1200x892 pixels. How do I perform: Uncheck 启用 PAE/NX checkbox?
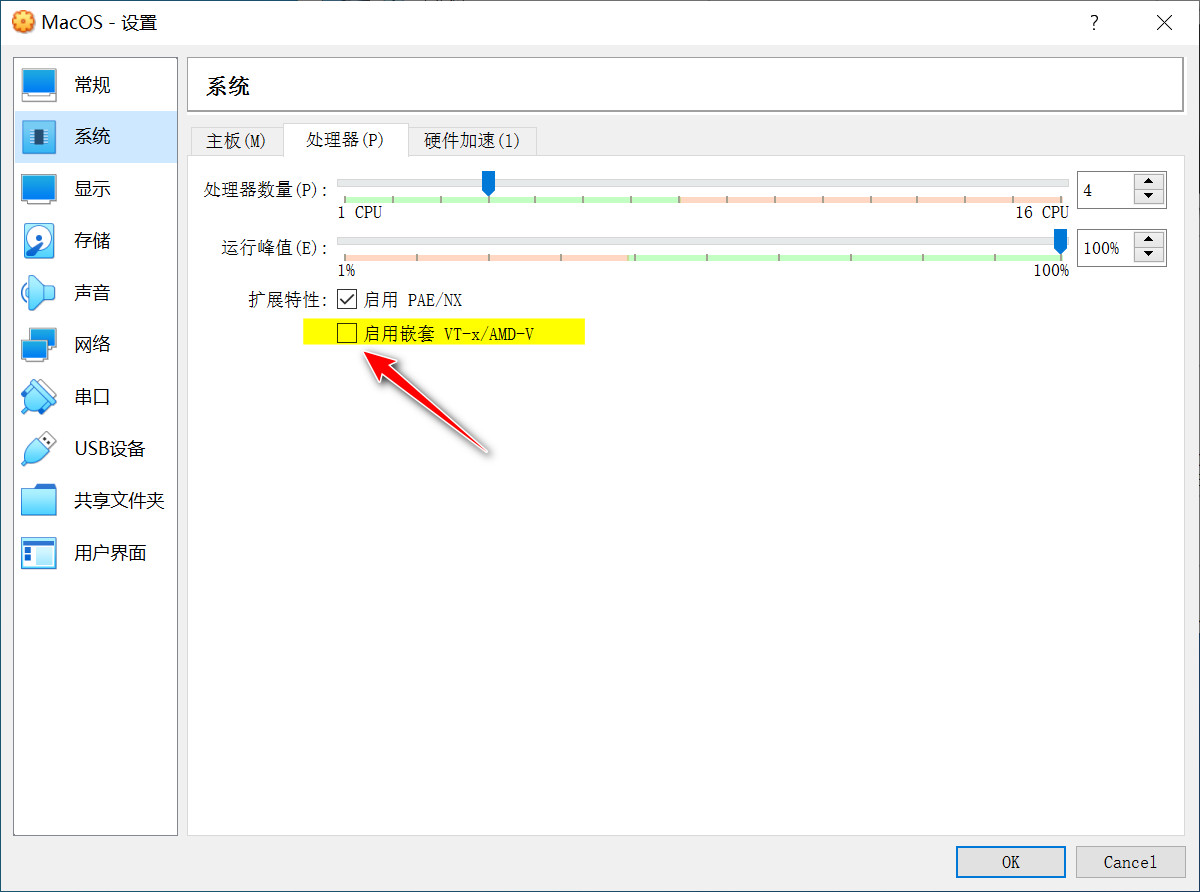click(x=347, y=299)
